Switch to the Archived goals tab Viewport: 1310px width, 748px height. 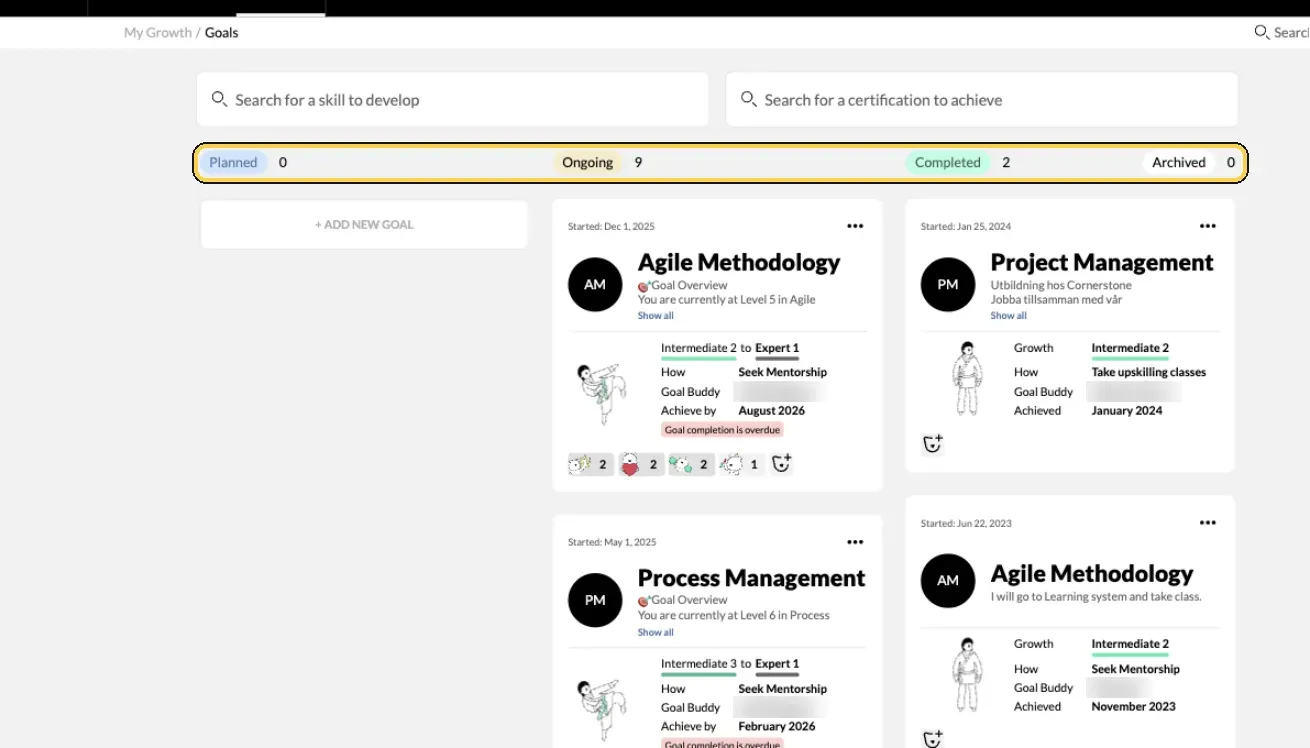[x=1179, y=162]
